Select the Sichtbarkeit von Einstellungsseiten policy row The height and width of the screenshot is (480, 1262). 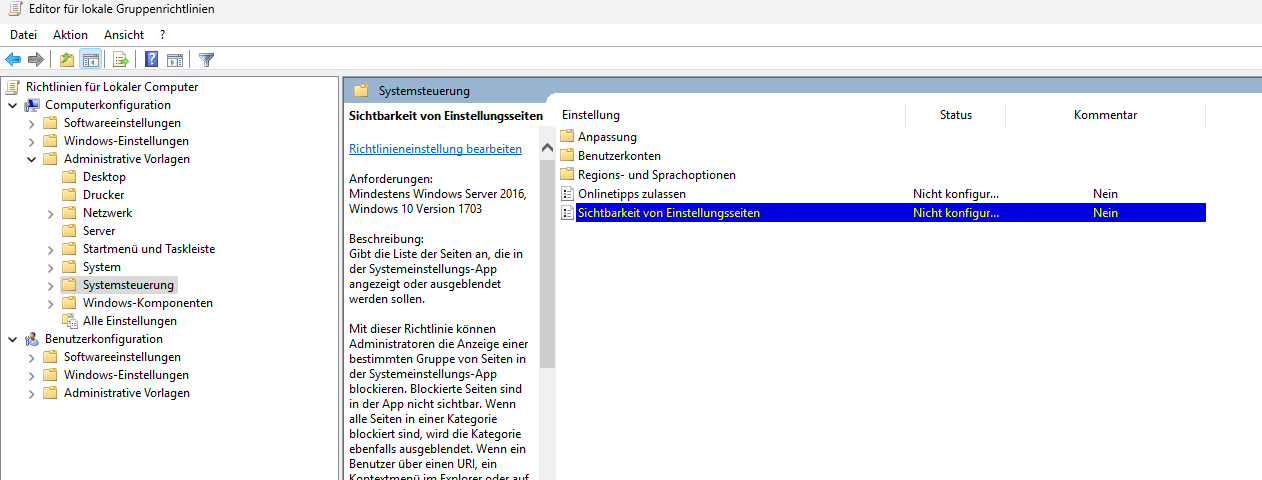882,213
